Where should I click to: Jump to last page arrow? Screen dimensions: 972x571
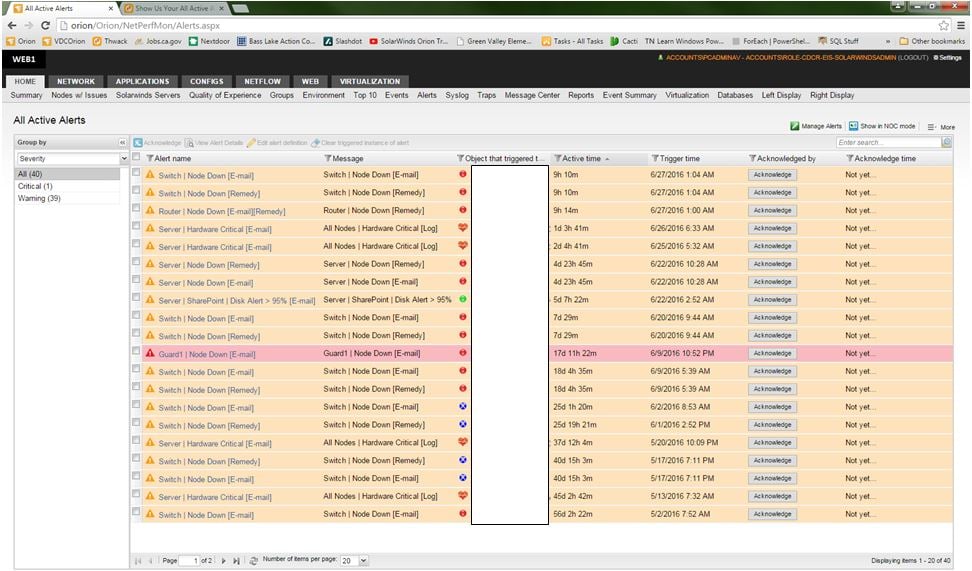tap(236, 560)
